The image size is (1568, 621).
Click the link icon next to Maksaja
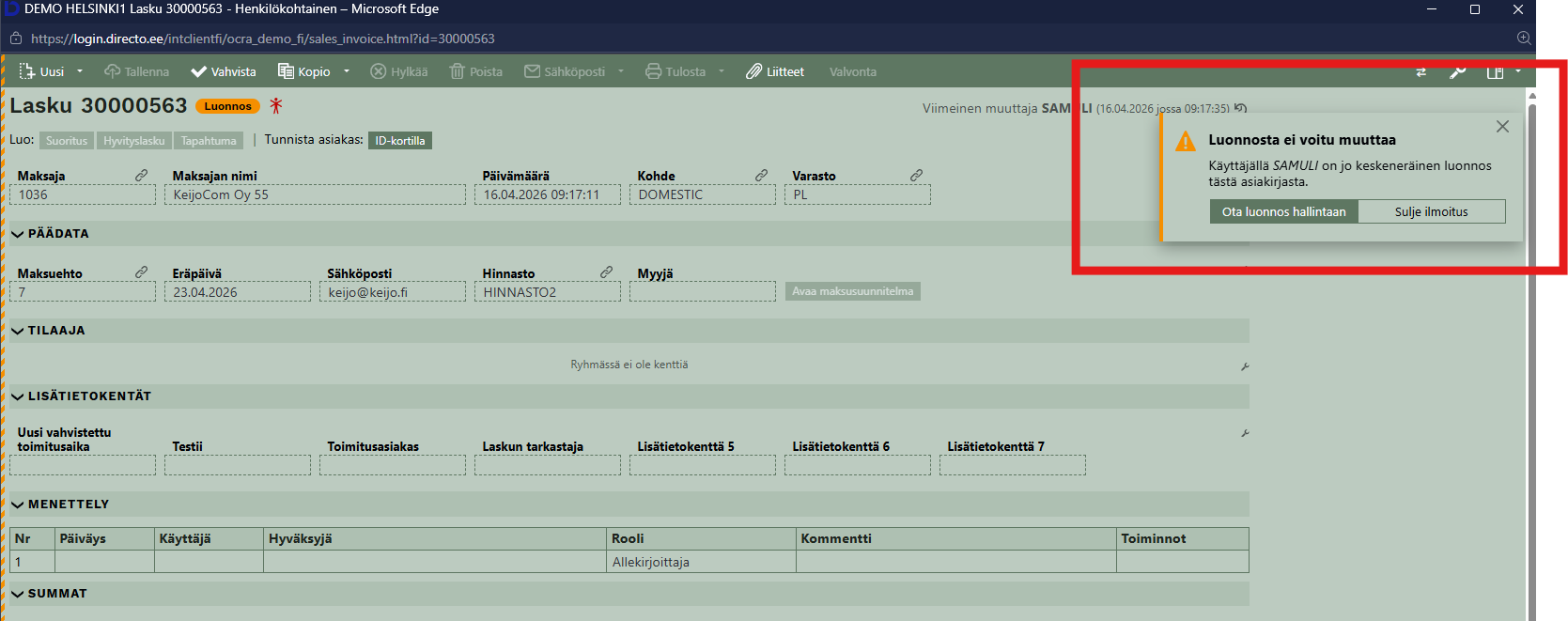coord(141,176)
